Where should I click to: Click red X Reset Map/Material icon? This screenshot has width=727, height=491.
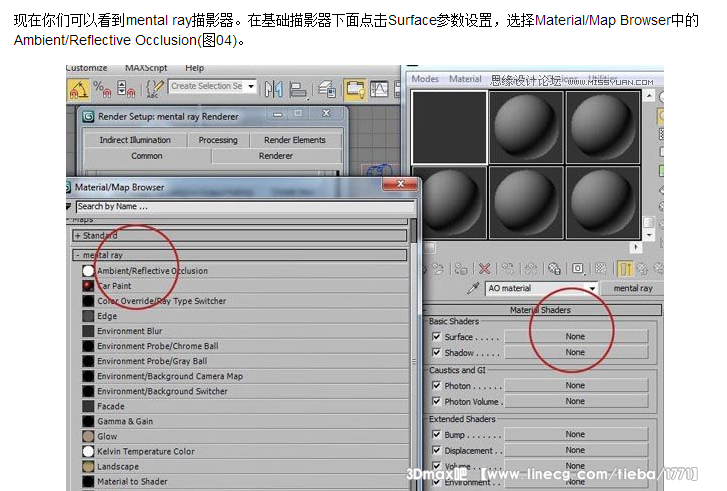[485, 268]
